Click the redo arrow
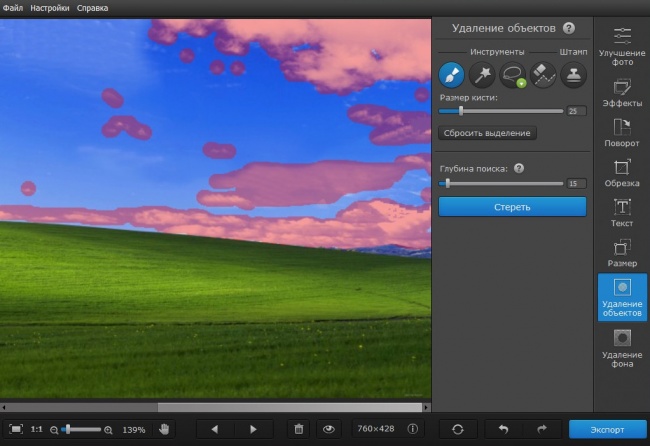The image size is (650, 446). [542, 429]
